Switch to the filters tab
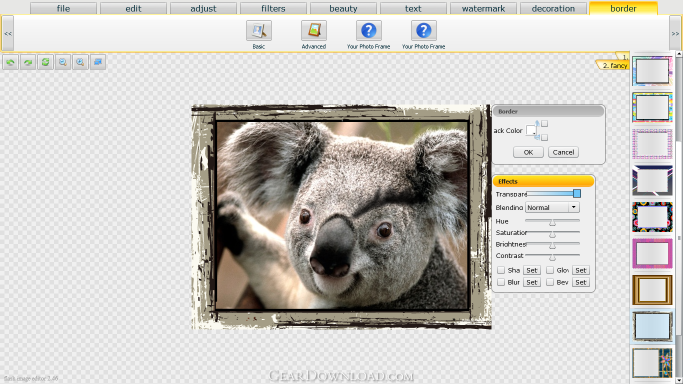The height and width of the screenshot is (384, 683). coord(273,8)
